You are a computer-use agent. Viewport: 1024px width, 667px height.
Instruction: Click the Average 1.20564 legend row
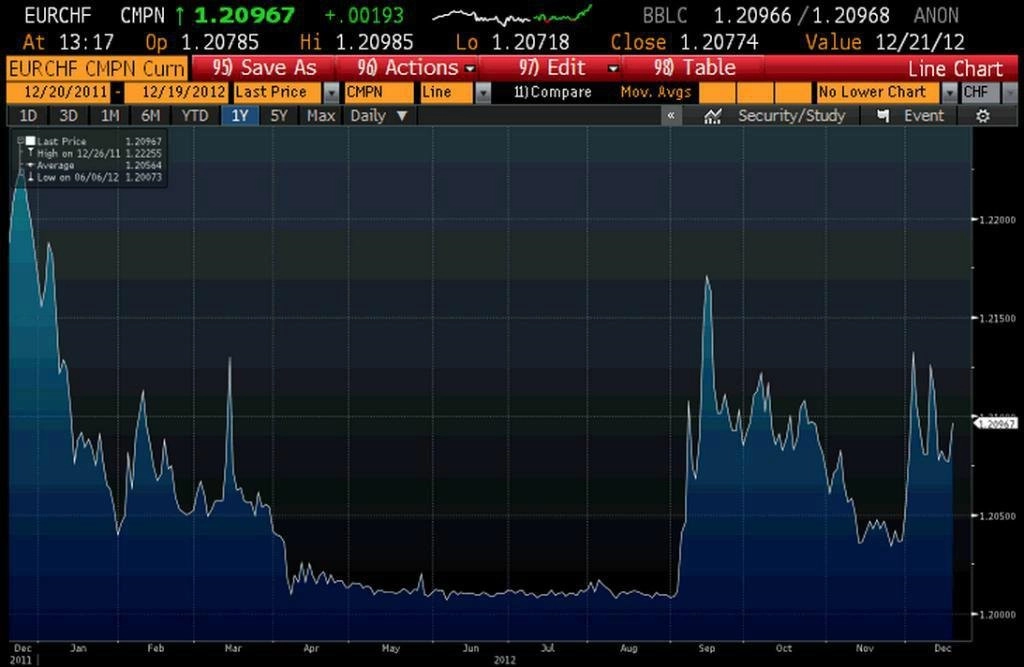point(93,165)
